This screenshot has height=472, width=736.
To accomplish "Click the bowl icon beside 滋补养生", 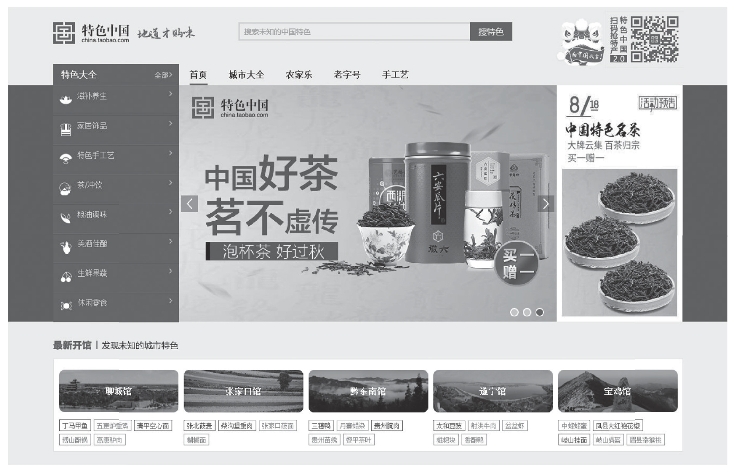I will tap(66, 99).
